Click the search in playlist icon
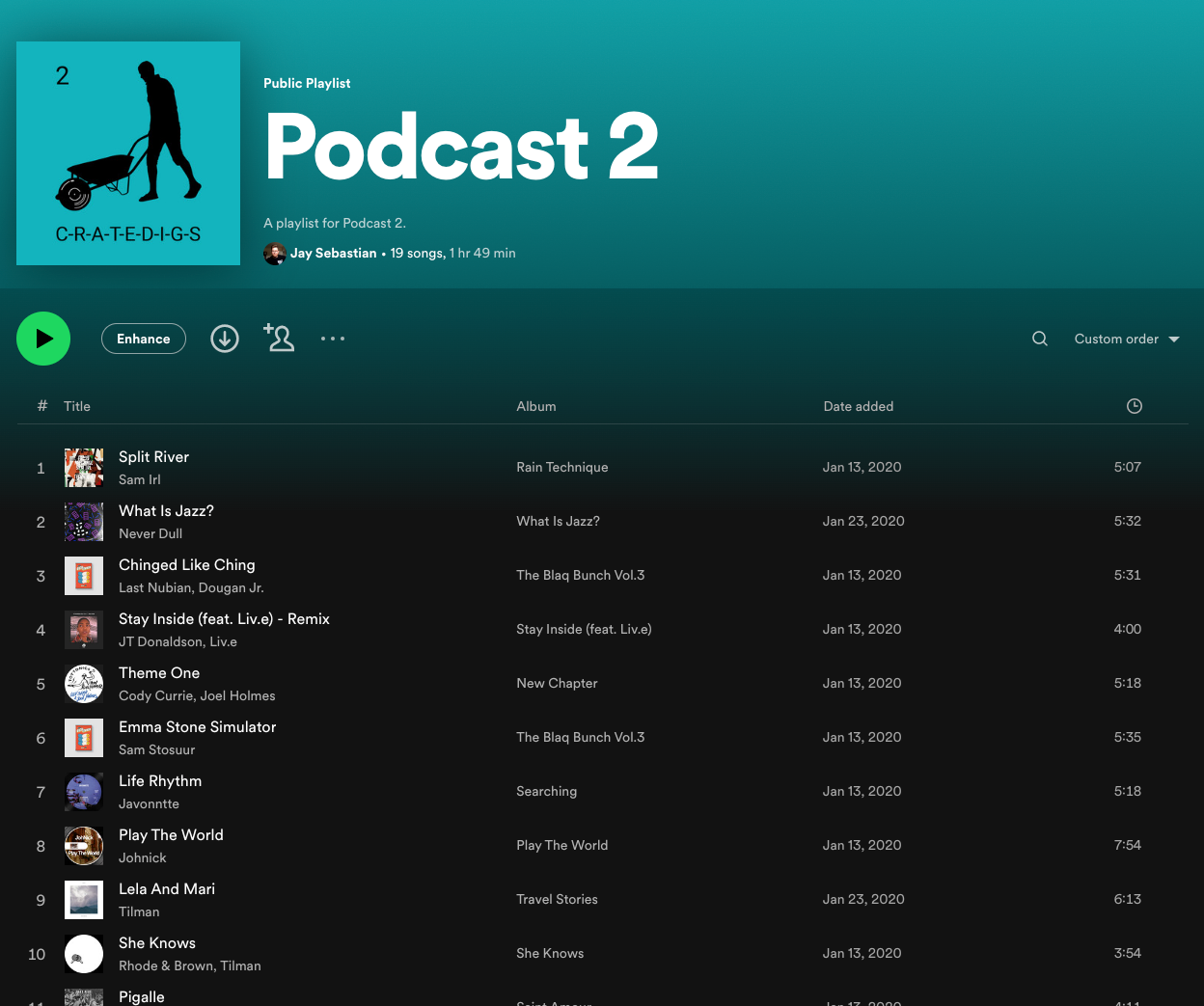The image size is (1204, 1006). (x=1040, y=339)
